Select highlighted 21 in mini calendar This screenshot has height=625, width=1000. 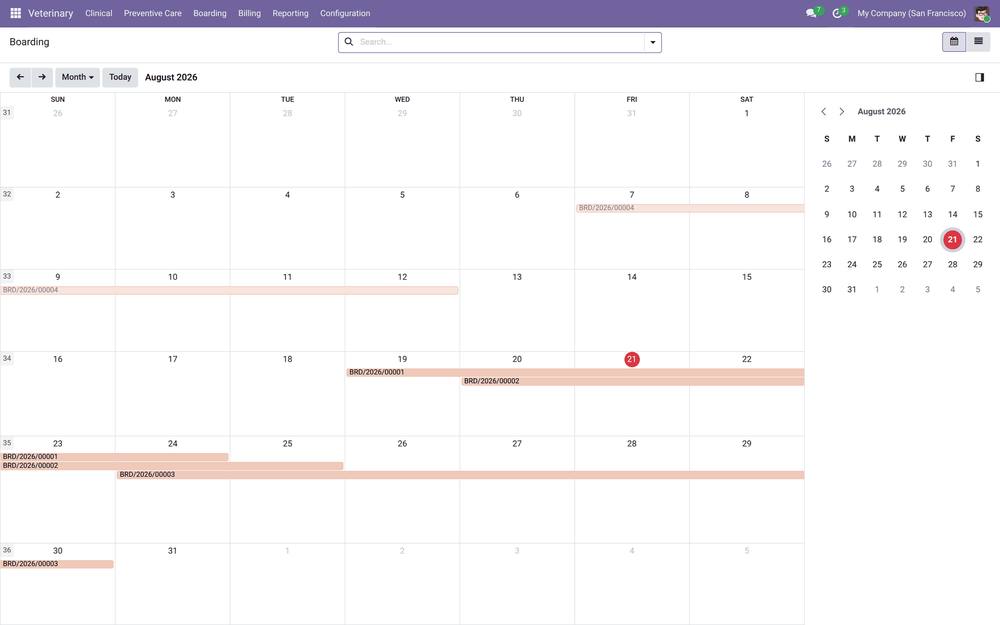coord(952,239)
